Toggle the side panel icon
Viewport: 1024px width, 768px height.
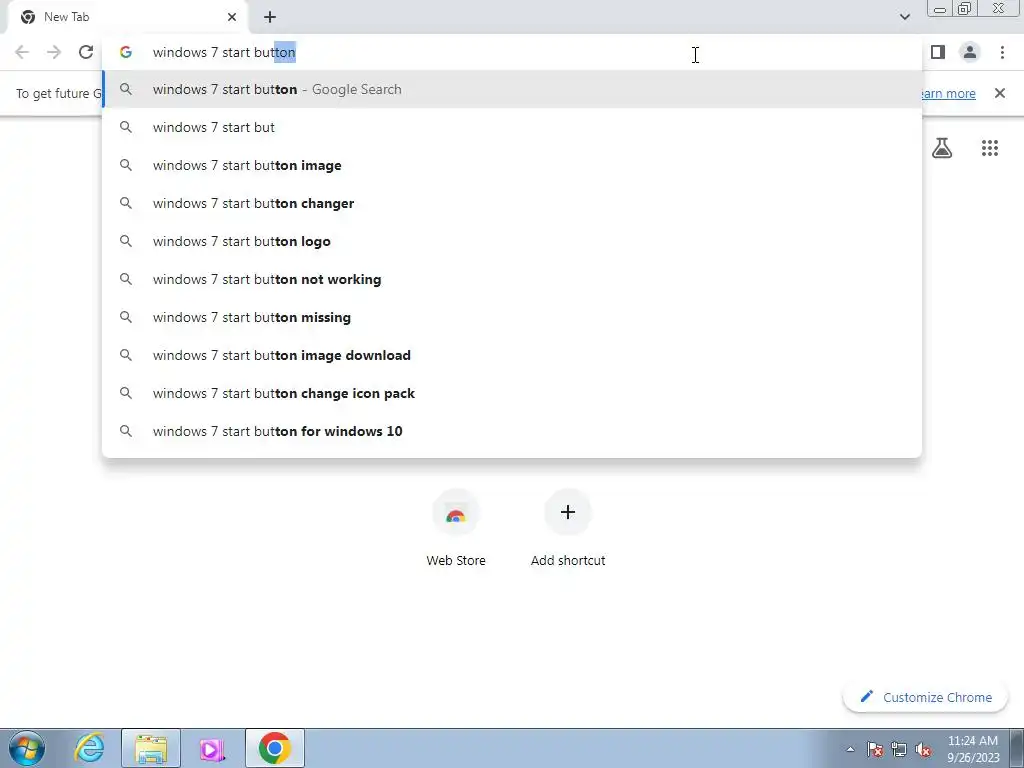click(x=938, y=52)
